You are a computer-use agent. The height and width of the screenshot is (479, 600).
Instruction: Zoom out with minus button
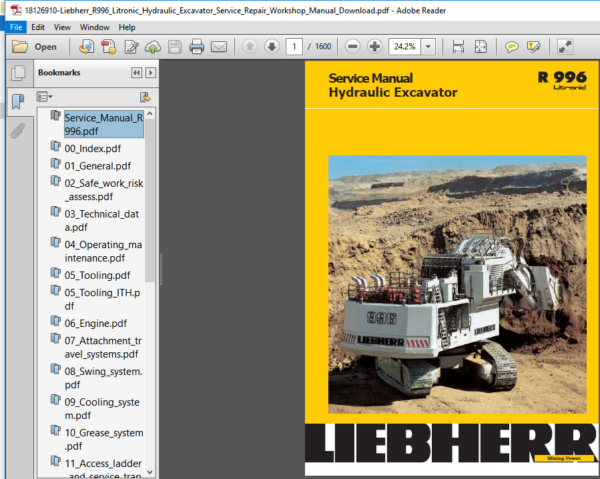[352, 47]
